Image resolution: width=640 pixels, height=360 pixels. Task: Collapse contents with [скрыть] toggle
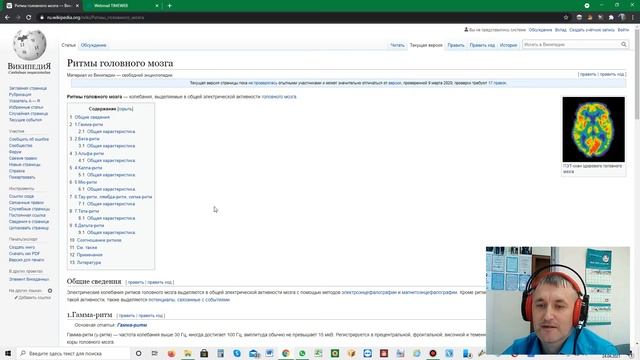click(x=125, y=109)
